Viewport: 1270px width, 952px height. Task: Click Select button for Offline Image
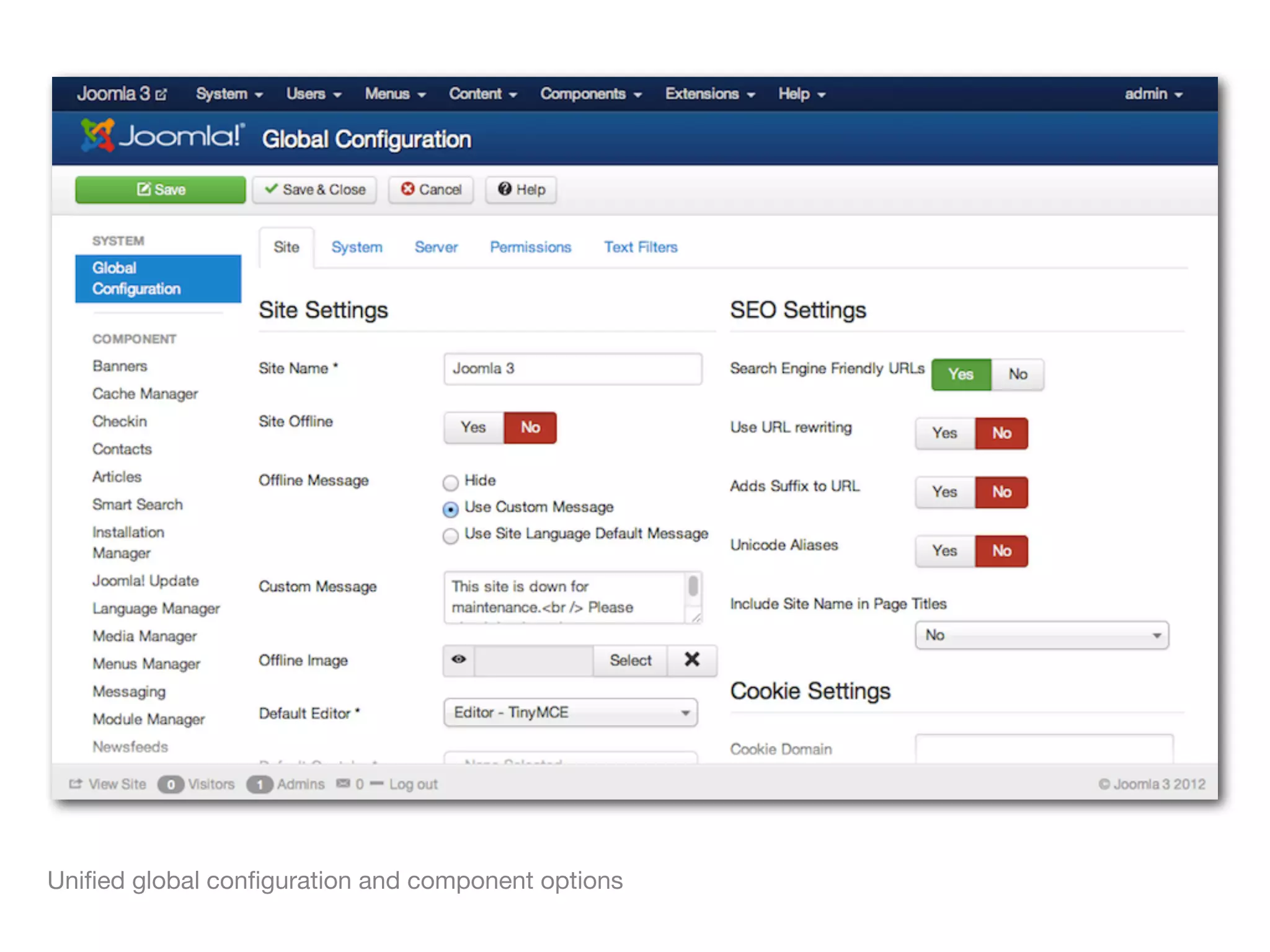[630, 659]
